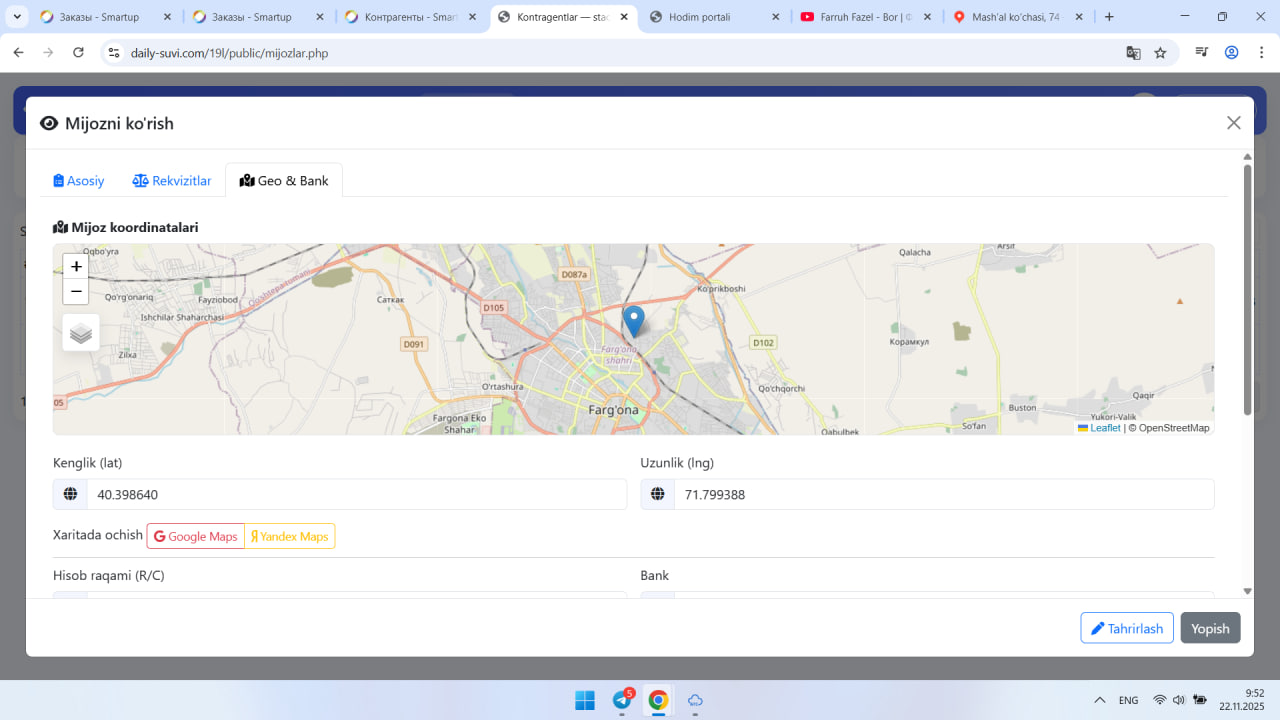Open location in Google Maps
Image resolution: width=1280 pixels, height=720 pixels.
196,536
